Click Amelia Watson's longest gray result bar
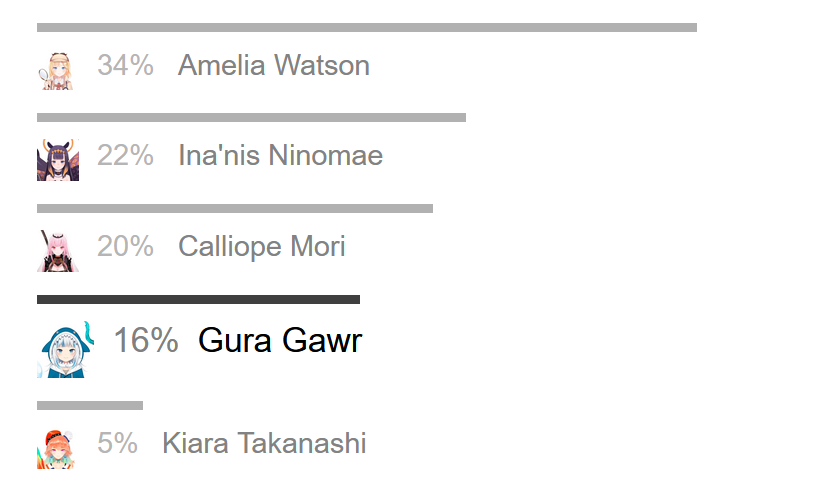 367,28
